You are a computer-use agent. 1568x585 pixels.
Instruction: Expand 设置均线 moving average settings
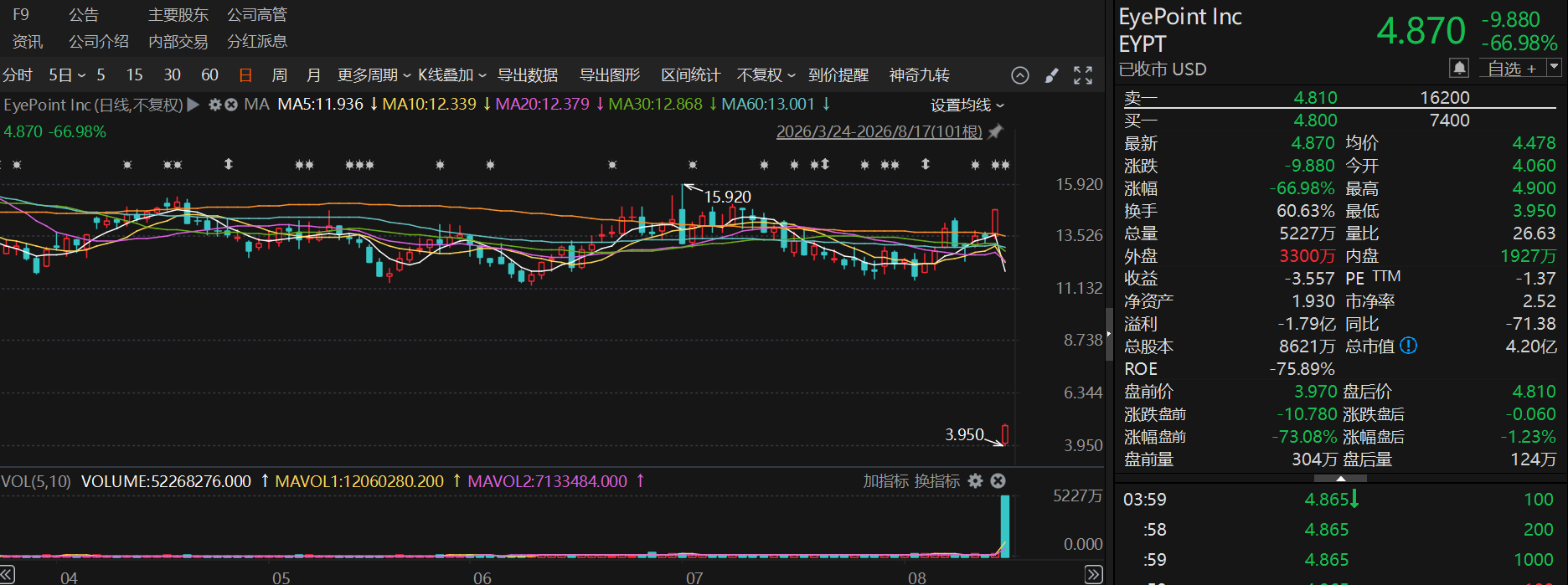pyautogui.click(x=967, y=105)
